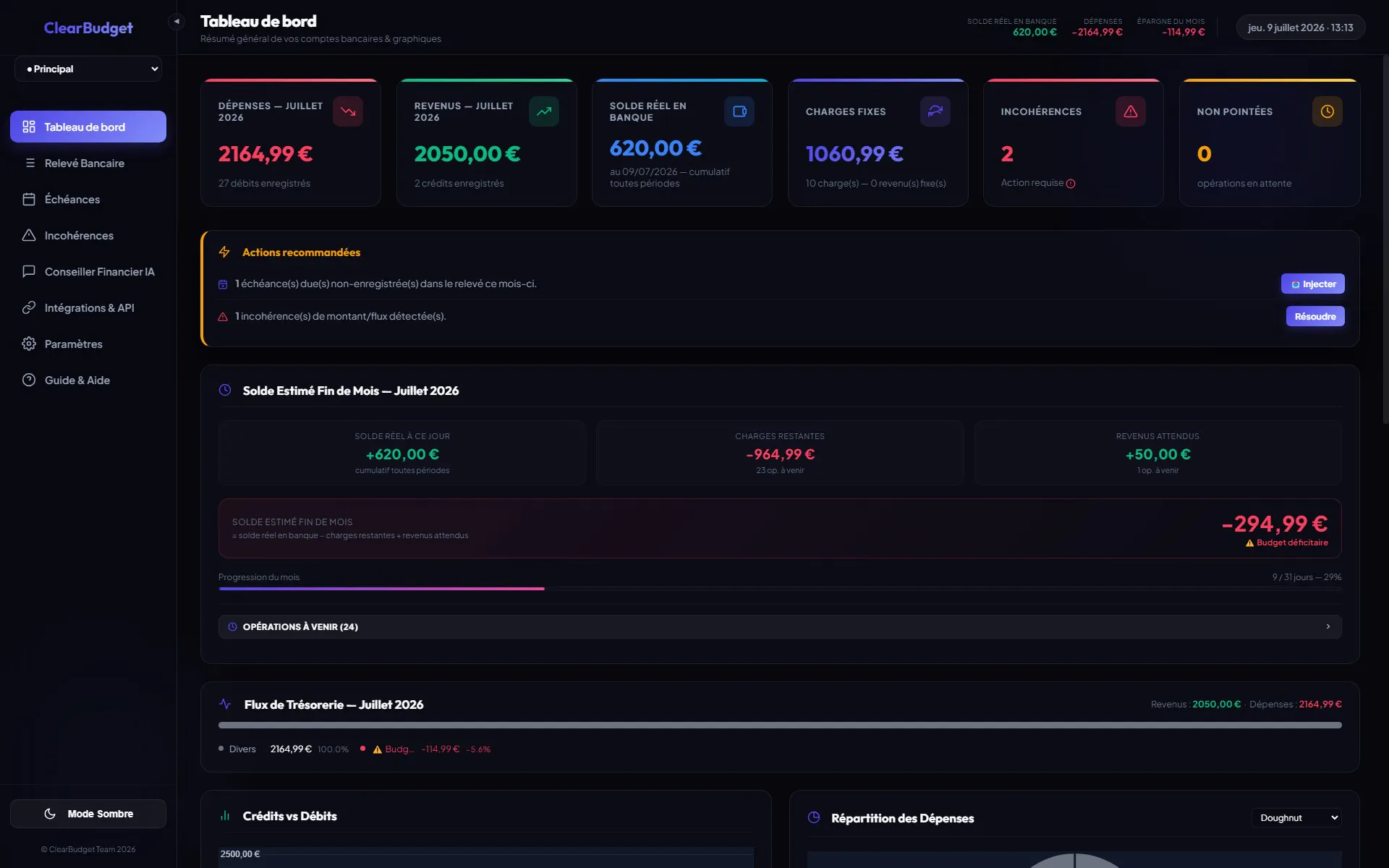1389x868 pixels.
Task: Click header Solde réel en banque value 620,00 €
Action: point(1035,32)
